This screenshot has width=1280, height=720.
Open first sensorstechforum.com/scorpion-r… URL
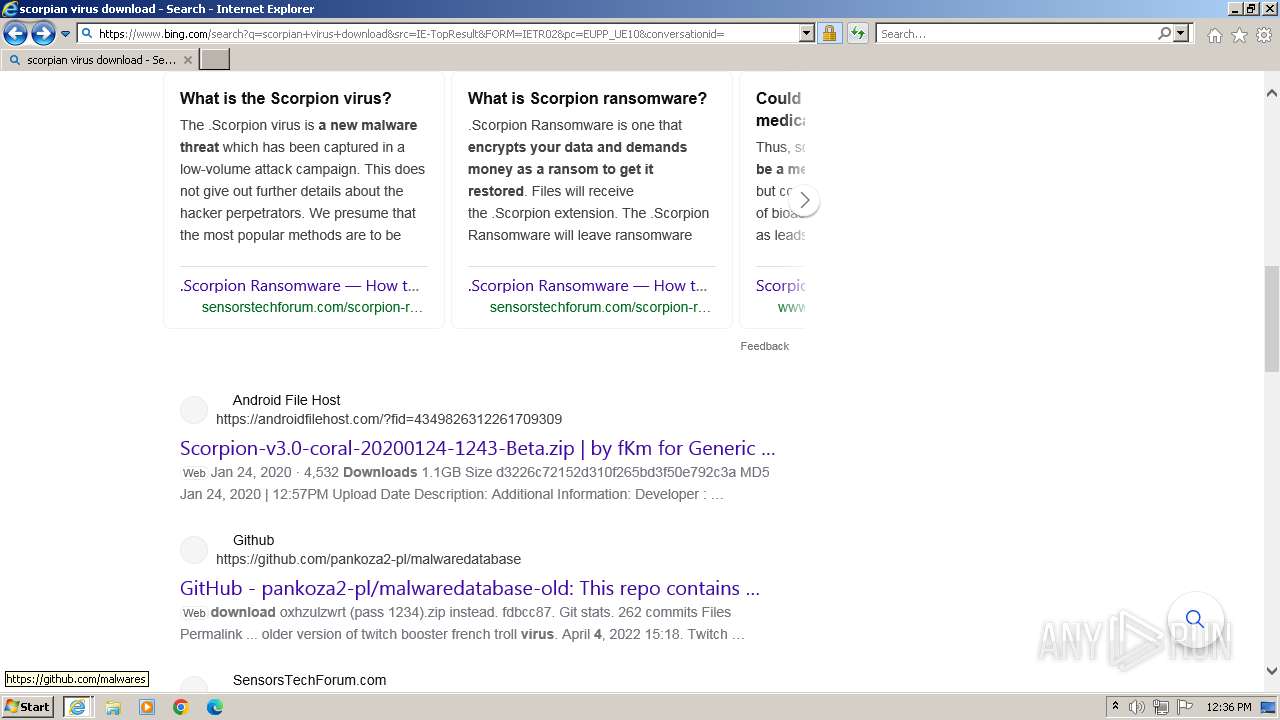(x=312, y=307)
